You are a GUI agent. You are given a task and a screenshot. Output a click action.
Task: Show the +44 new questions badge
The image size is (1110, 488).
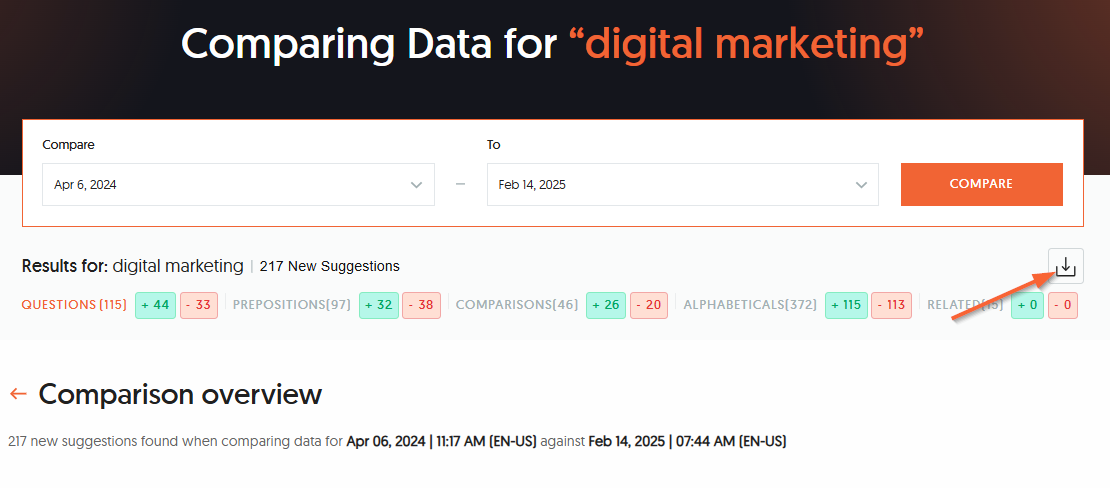[157, 305]
